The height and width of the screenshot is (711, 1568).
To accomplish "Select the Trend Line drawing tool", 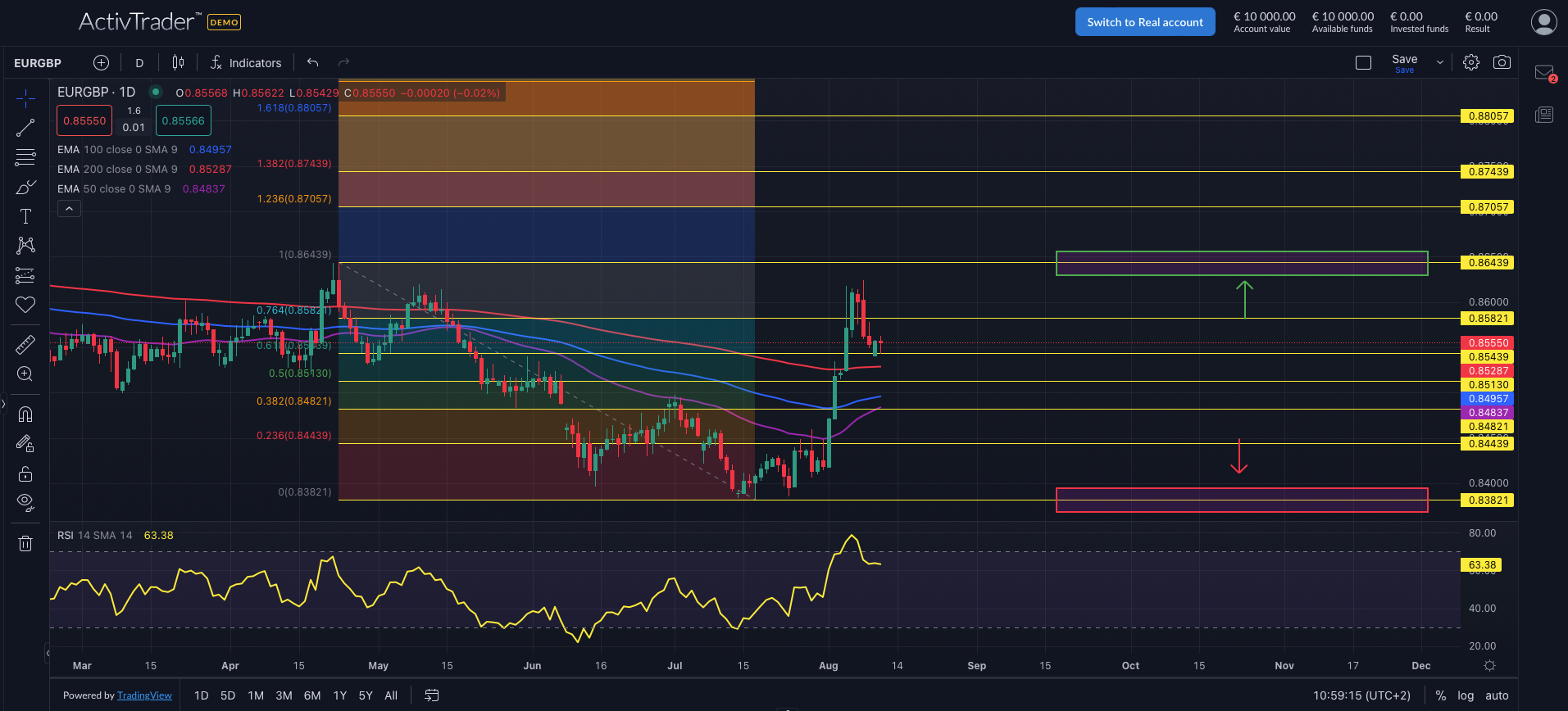I will 25,127.
